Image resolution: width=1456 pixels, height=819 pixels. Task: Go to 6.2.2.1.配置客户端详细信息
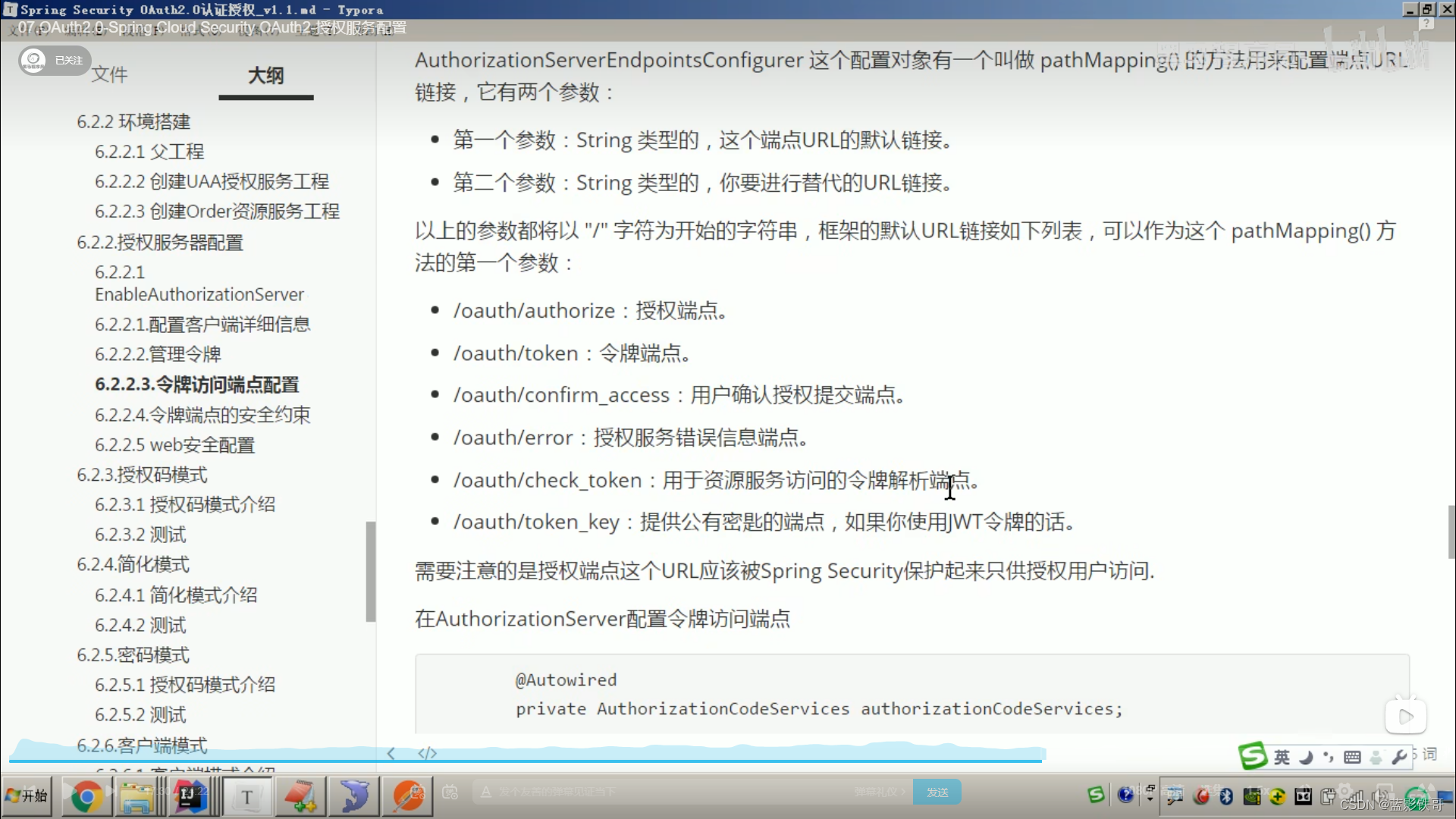[x=202, y=325]
